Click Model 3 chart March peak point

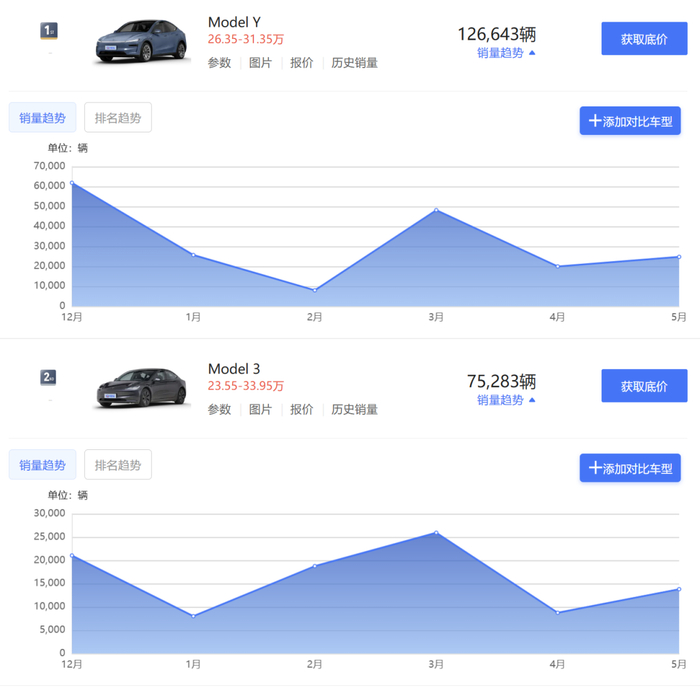pos(436,533)
